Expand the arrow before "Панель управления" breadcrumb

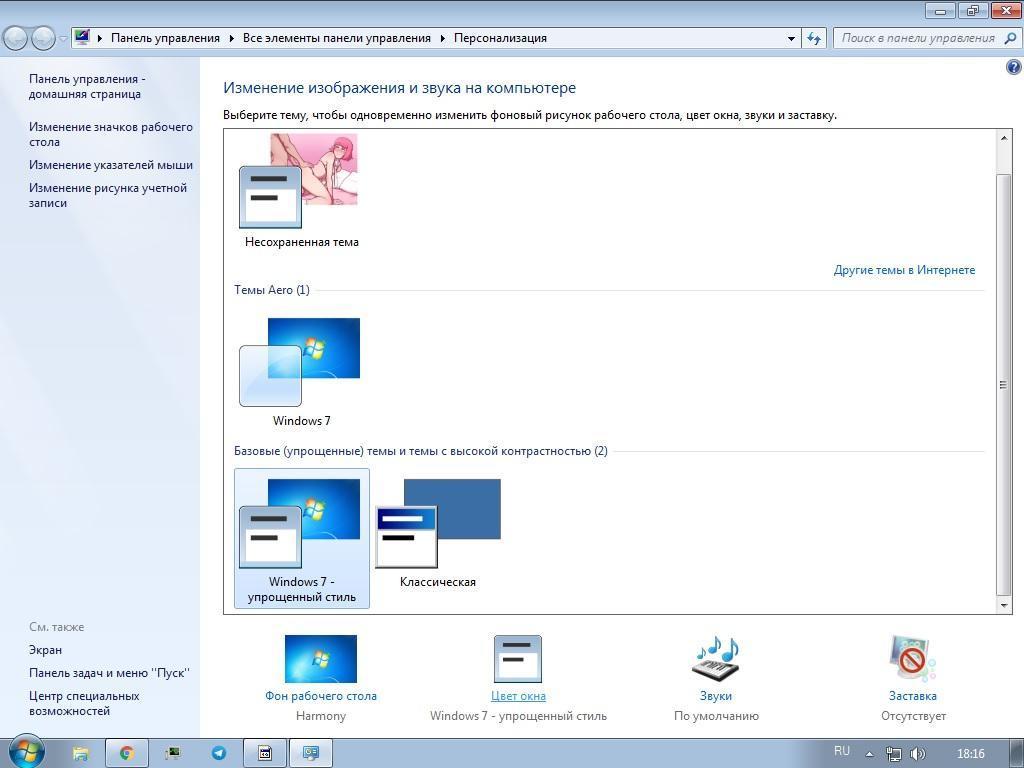pyautogui.click(x=100, y=38)
